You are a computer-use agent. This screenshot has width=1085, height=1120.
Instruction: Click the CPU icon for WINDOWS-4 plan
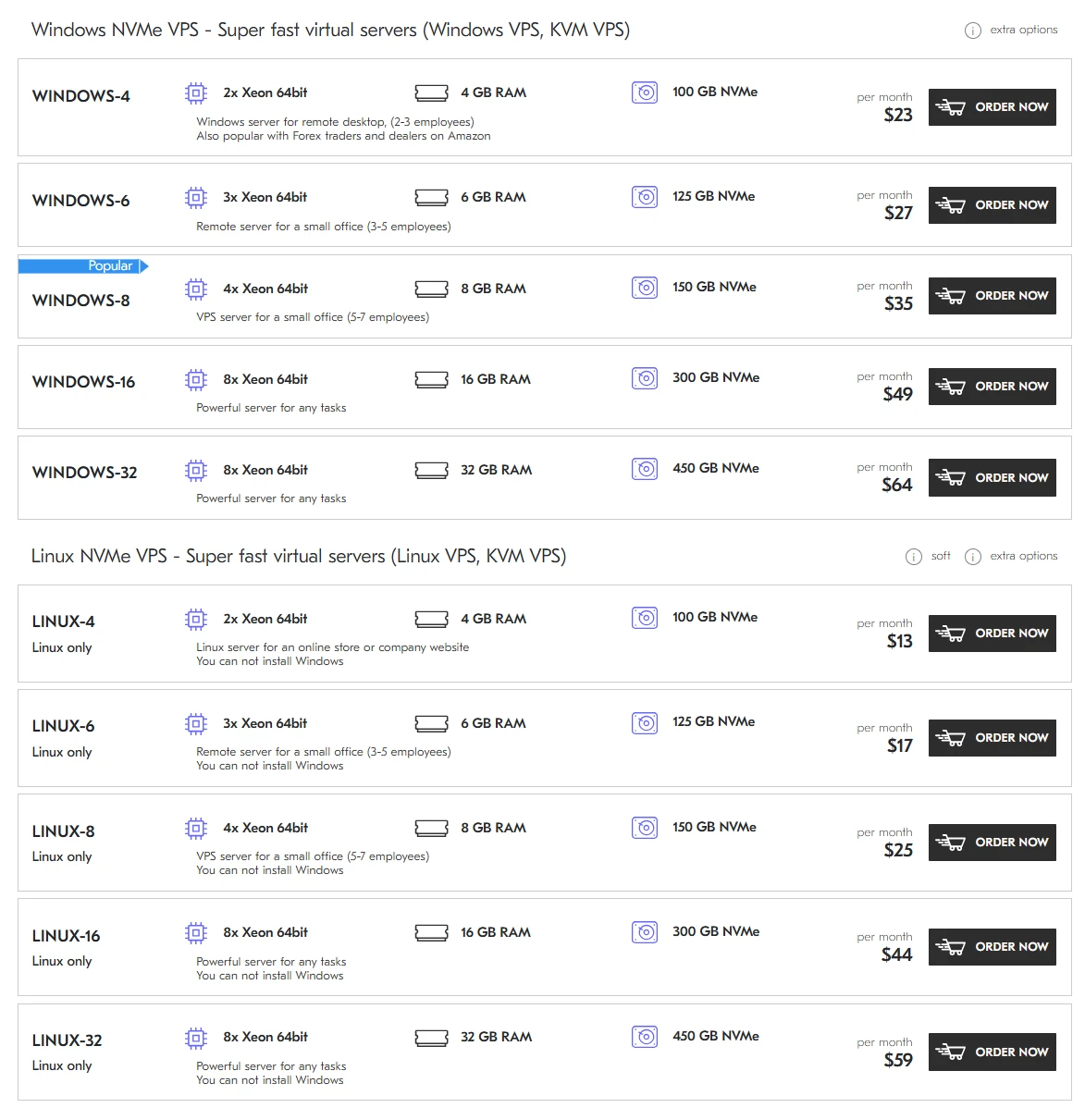[x=195, y=92]
